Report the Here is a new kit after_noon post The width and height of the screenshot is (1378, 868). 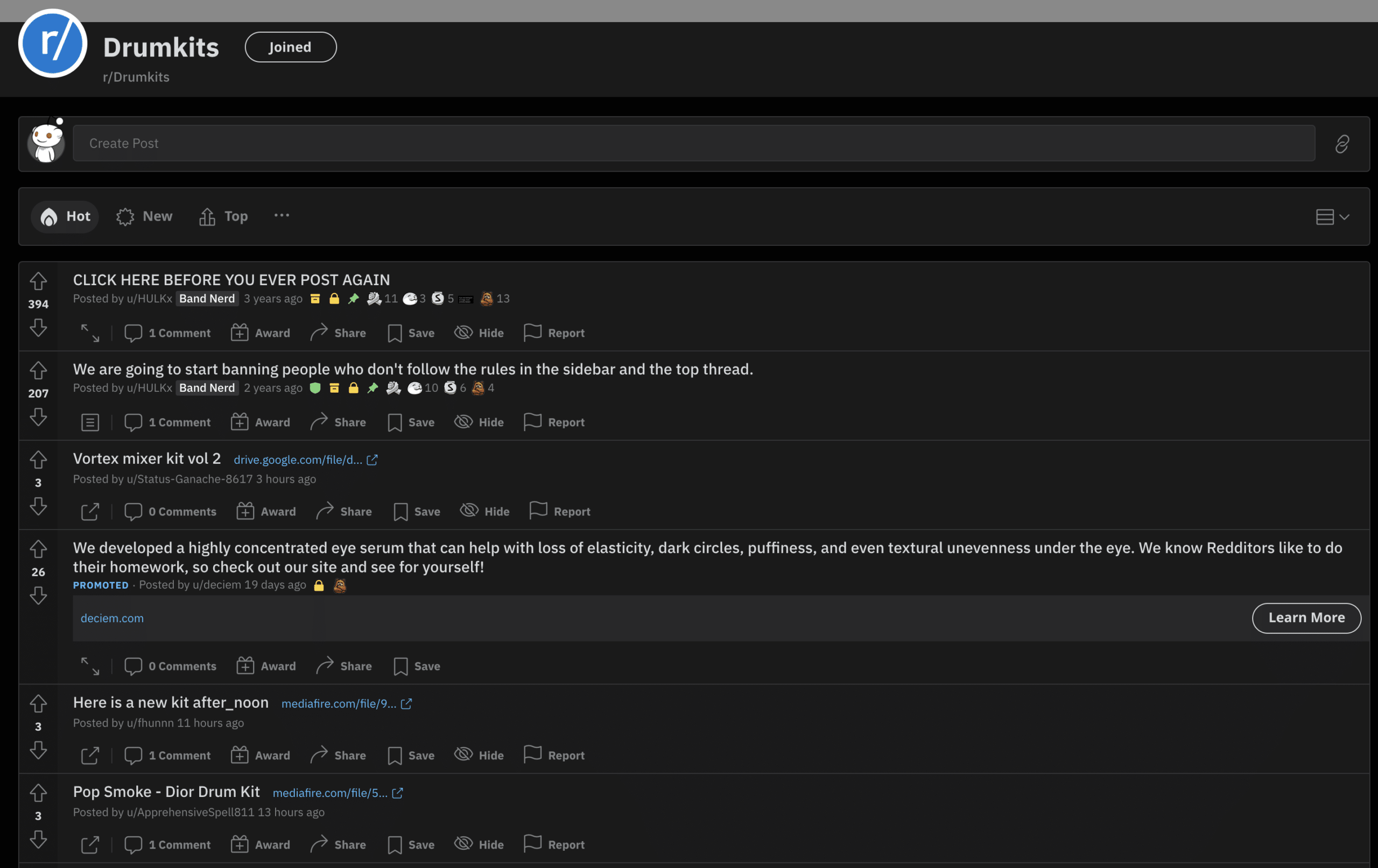point(554,756)
